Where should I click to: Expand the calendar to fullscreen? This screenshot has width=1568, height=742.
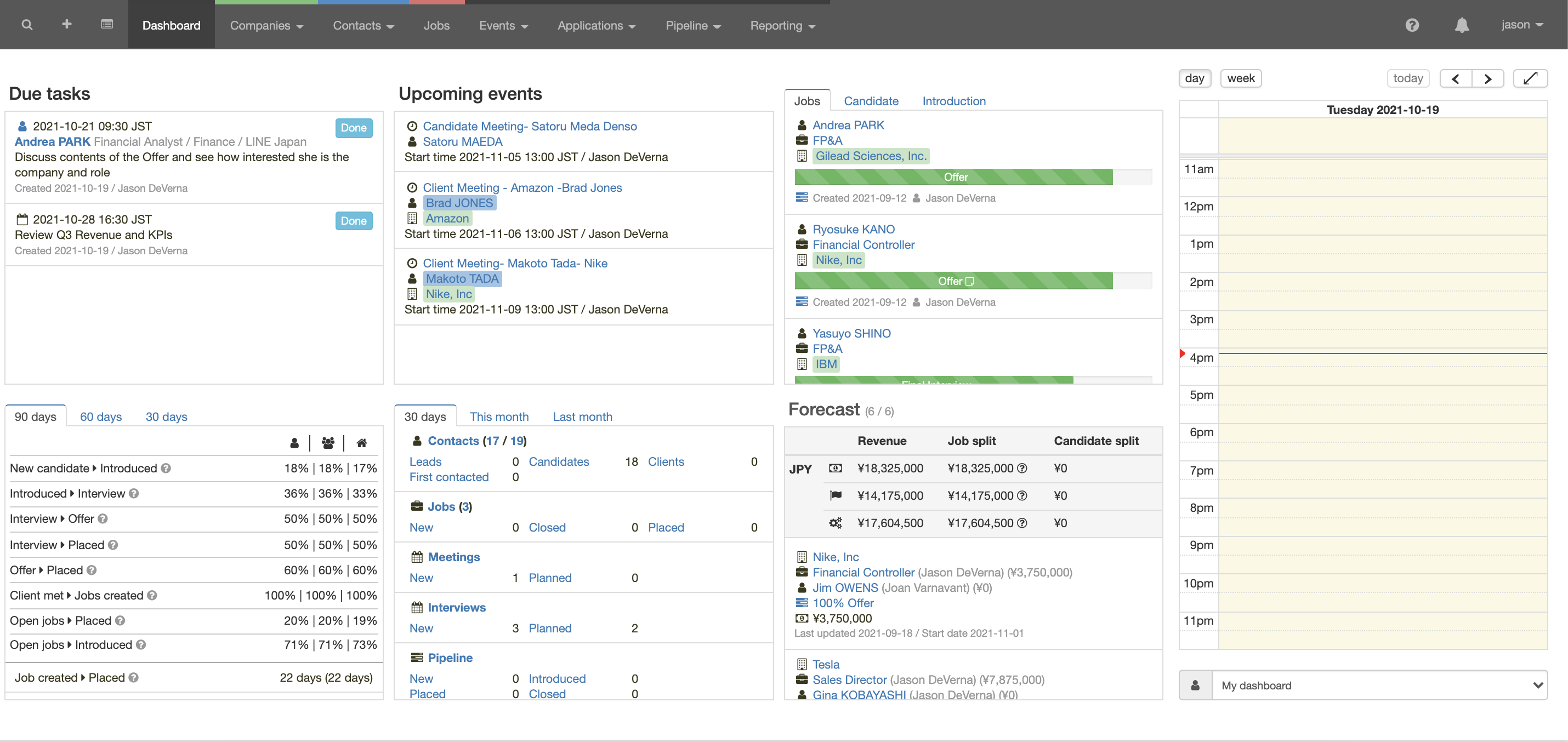tap(1531, 78)
